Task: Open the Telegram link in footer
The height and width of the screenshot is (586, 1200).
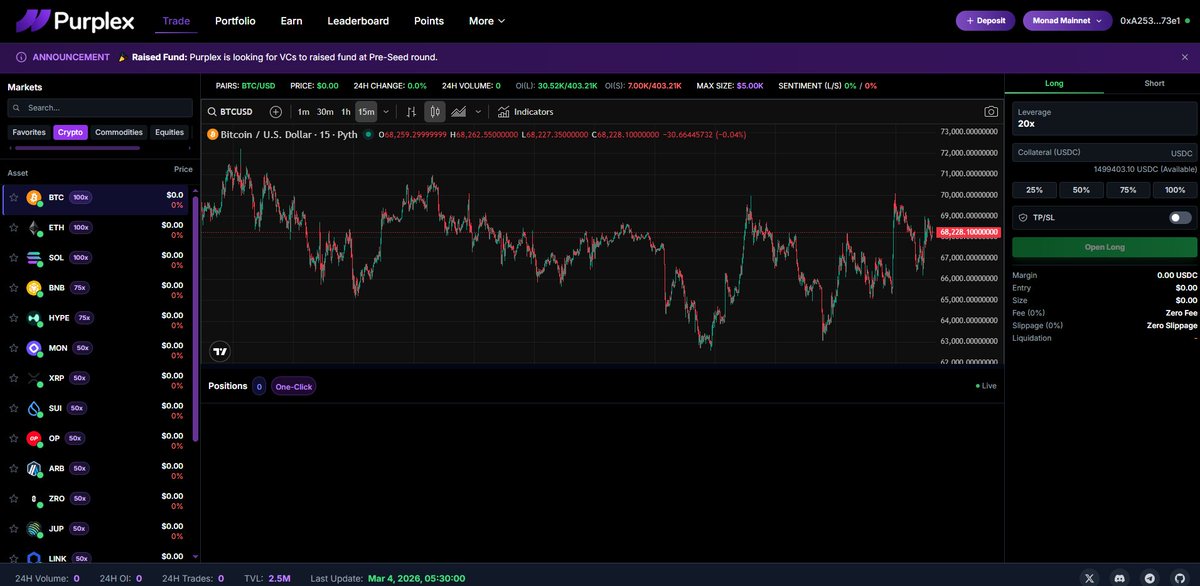Action: pos(1150,578)
